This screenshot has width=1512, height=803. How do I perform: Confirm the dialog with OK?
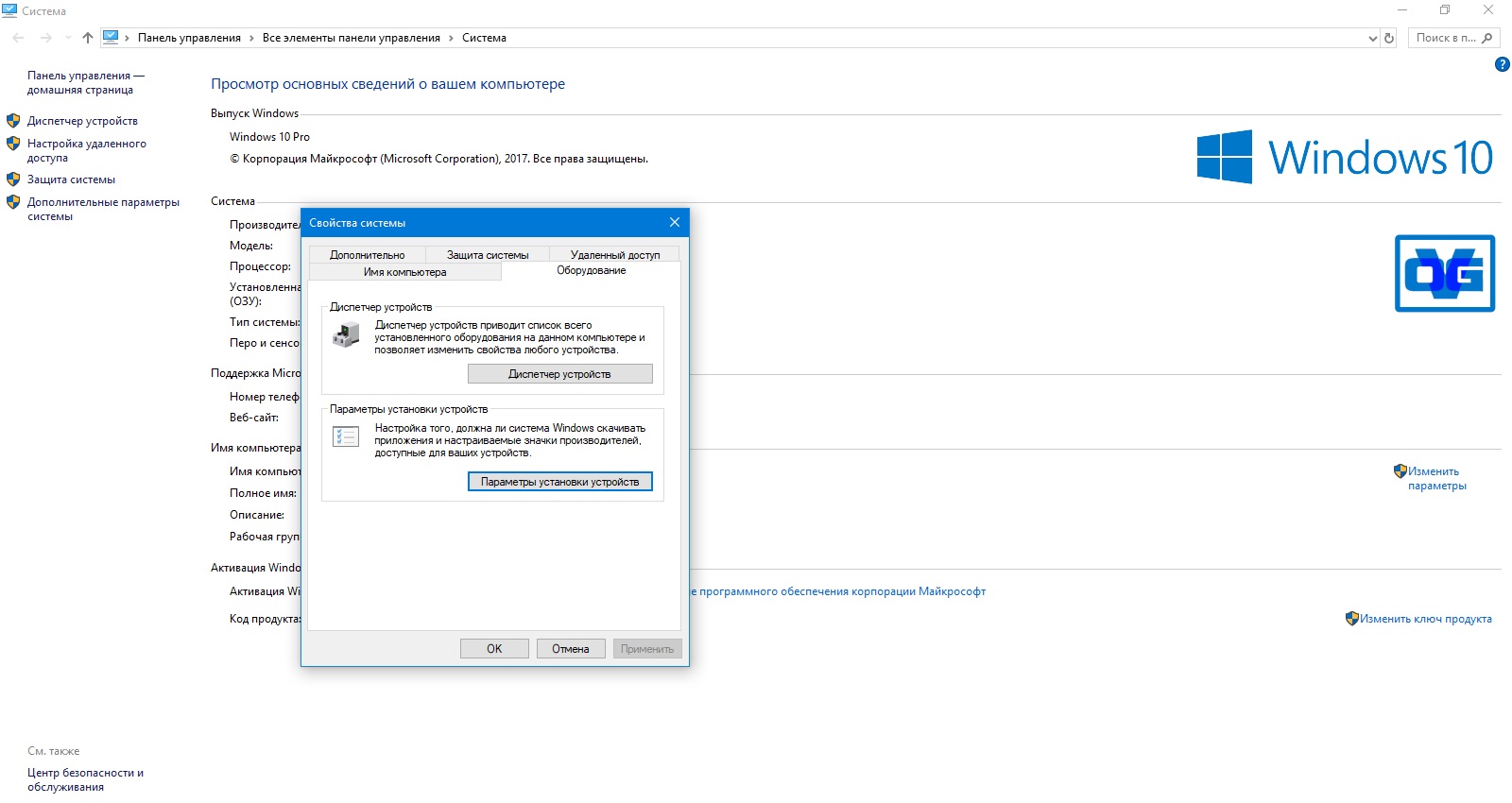(494, 649)
